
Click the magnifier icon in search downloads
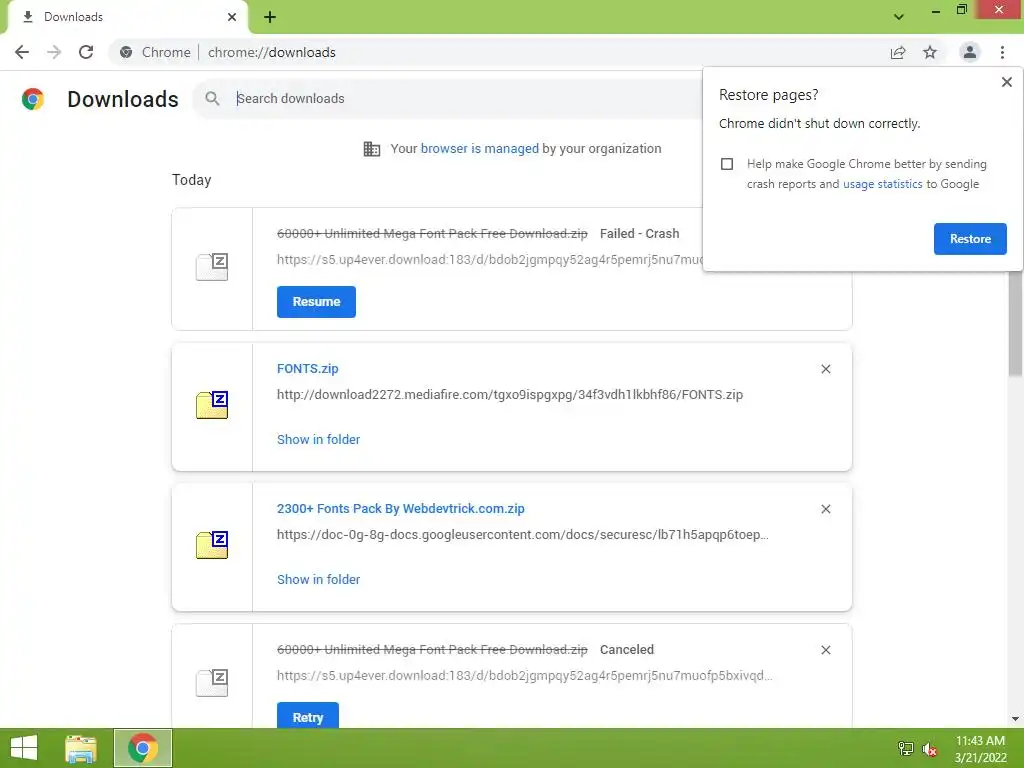[212, 99]
